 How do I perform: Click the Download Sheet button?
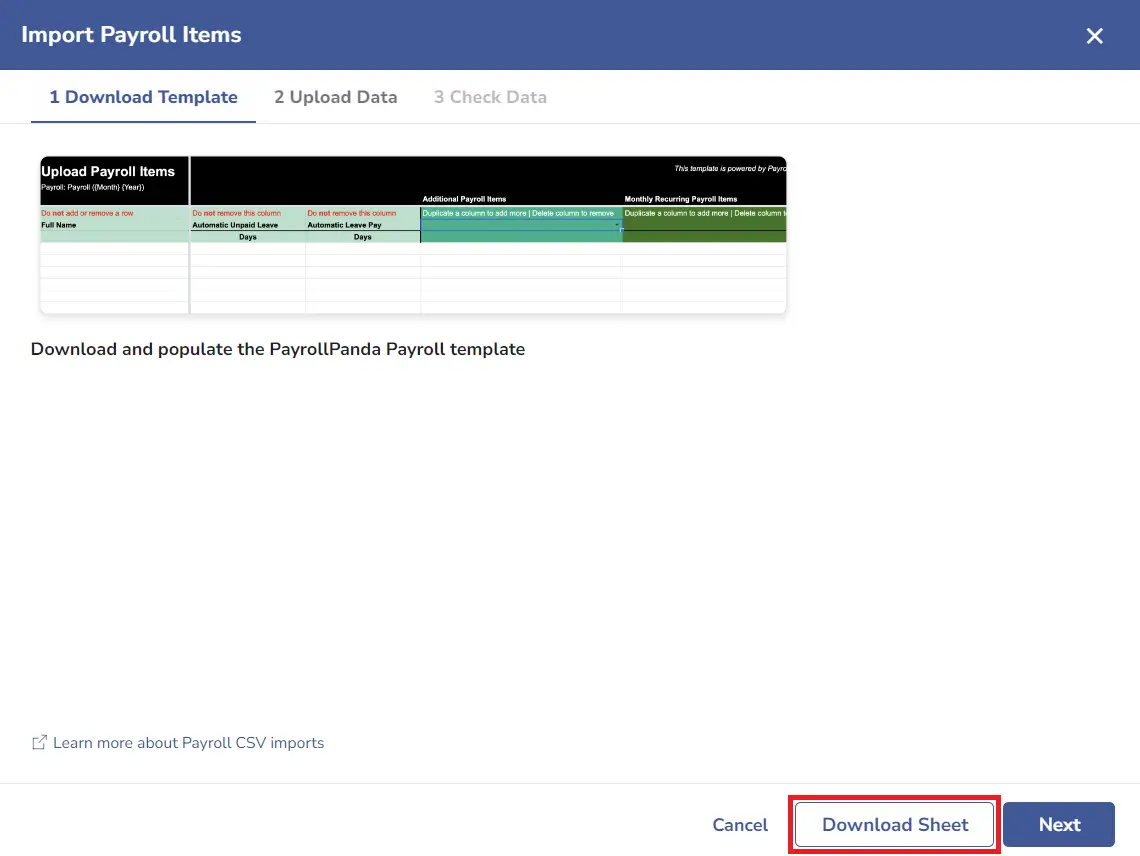pos(894,825)
